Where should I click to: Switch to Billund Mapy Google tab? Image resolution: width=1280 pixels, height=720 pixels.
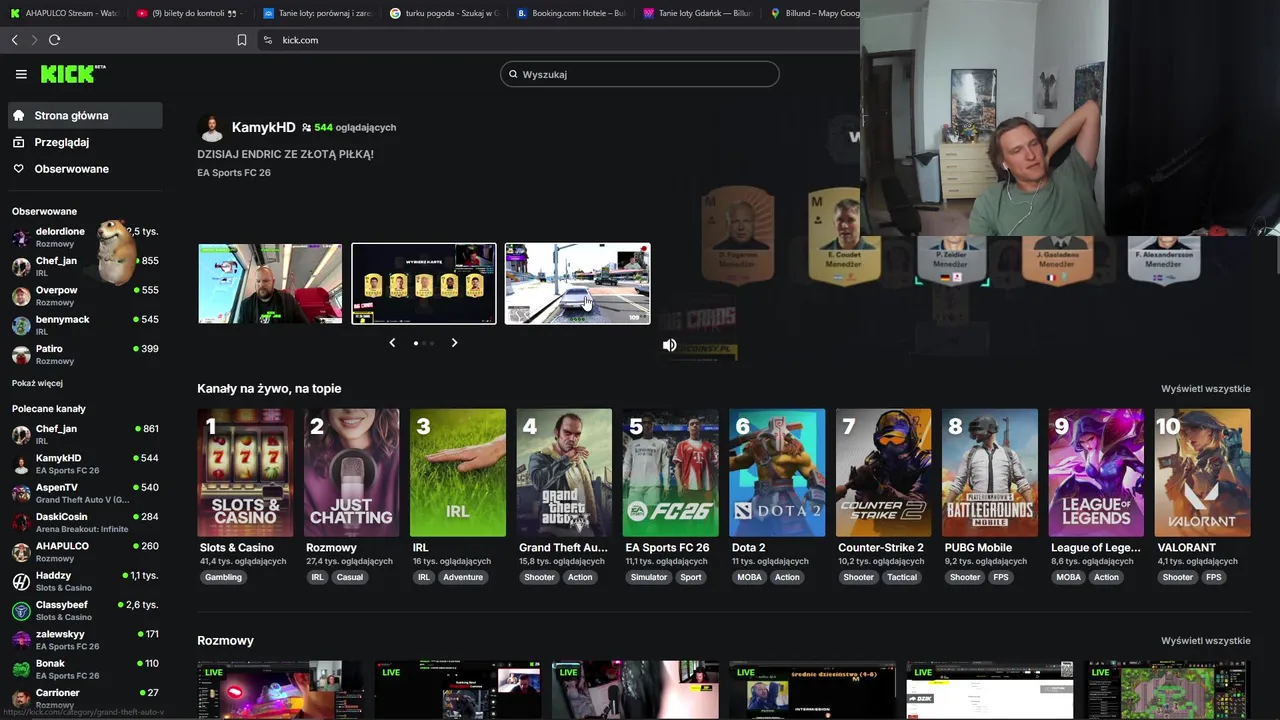(814, 13)
